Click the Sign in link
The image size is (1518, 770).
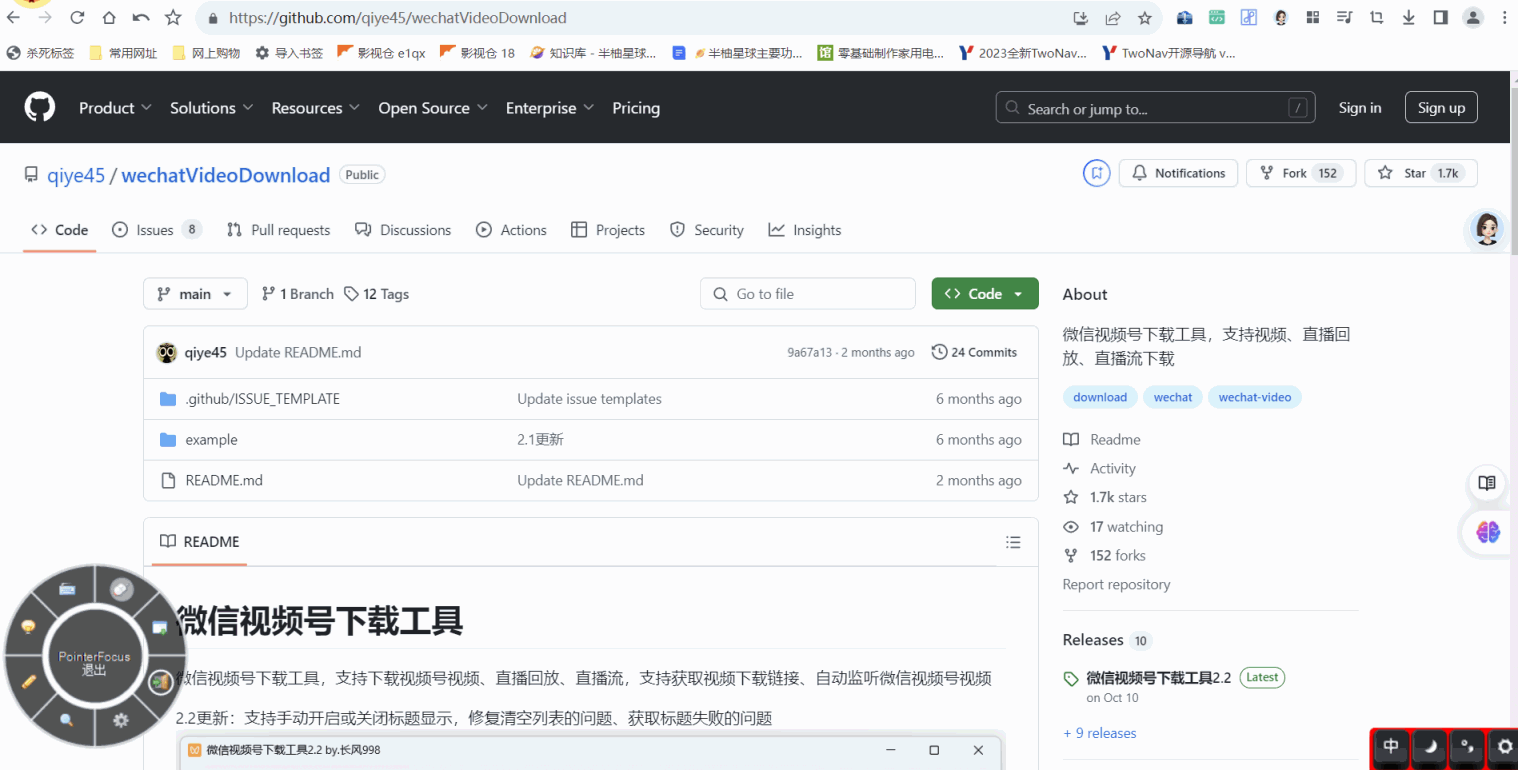[x=1360, y=108]
